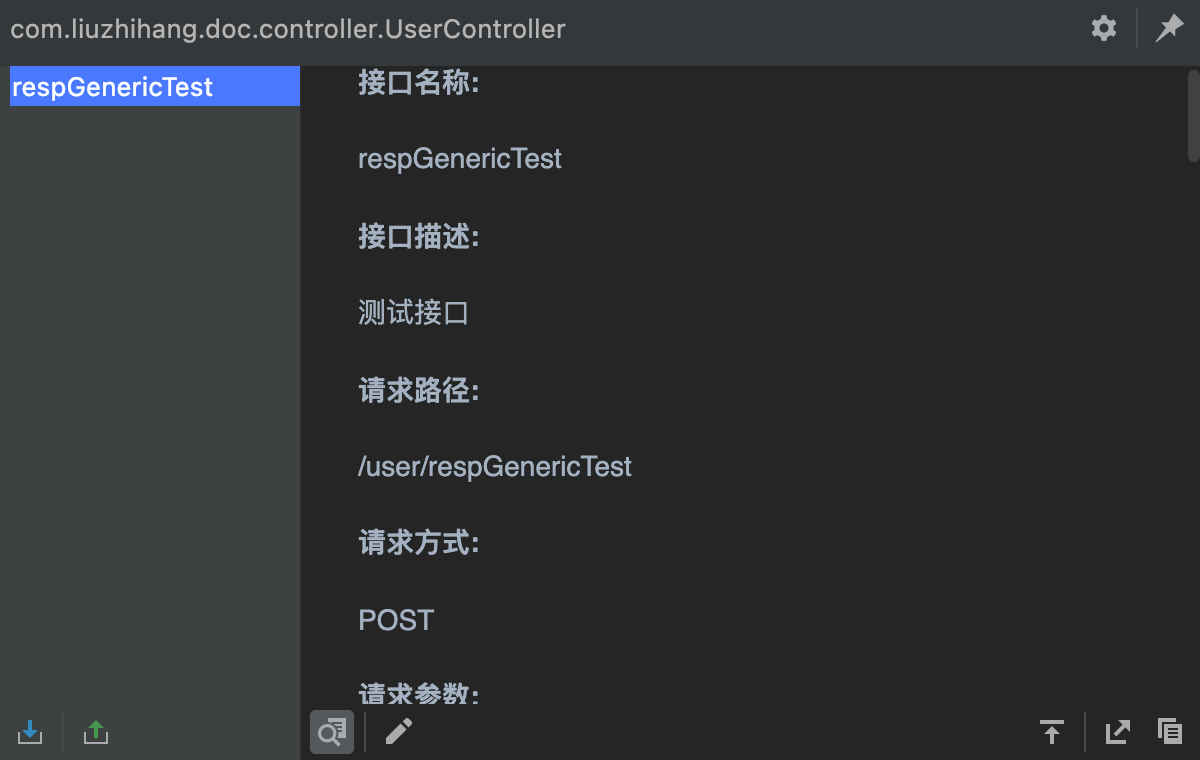Click the POST method text

(396, 620)
